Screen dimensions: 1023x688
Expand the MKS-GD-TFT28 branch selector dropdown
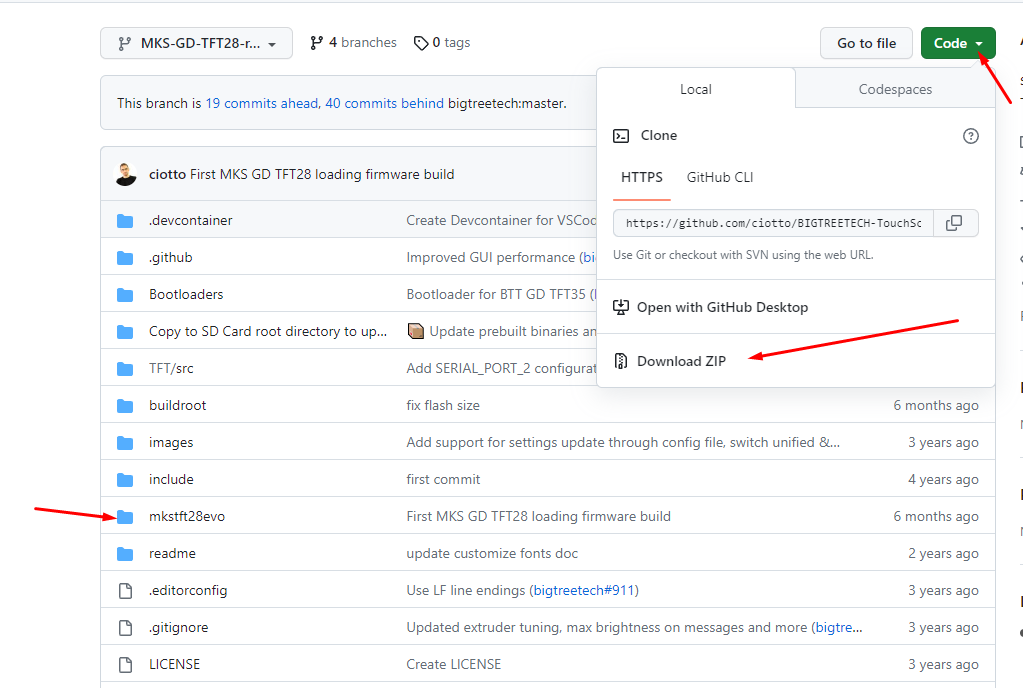point(196,43)
